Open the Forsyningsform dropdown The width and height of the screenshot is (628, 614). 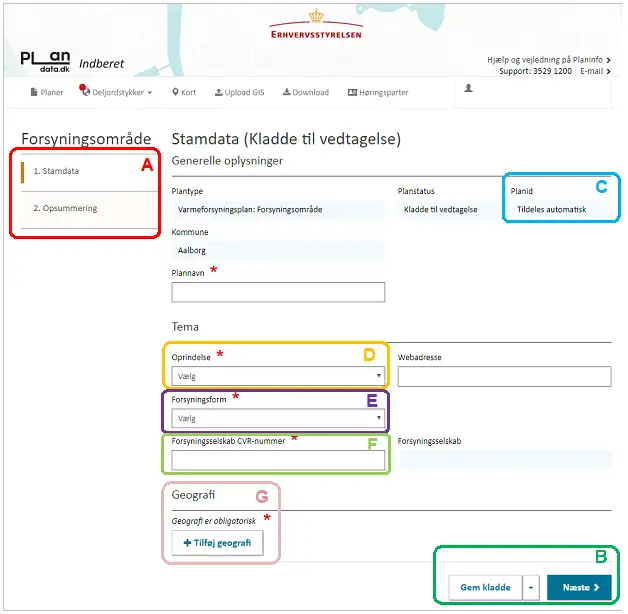click(x=278, y=419)
